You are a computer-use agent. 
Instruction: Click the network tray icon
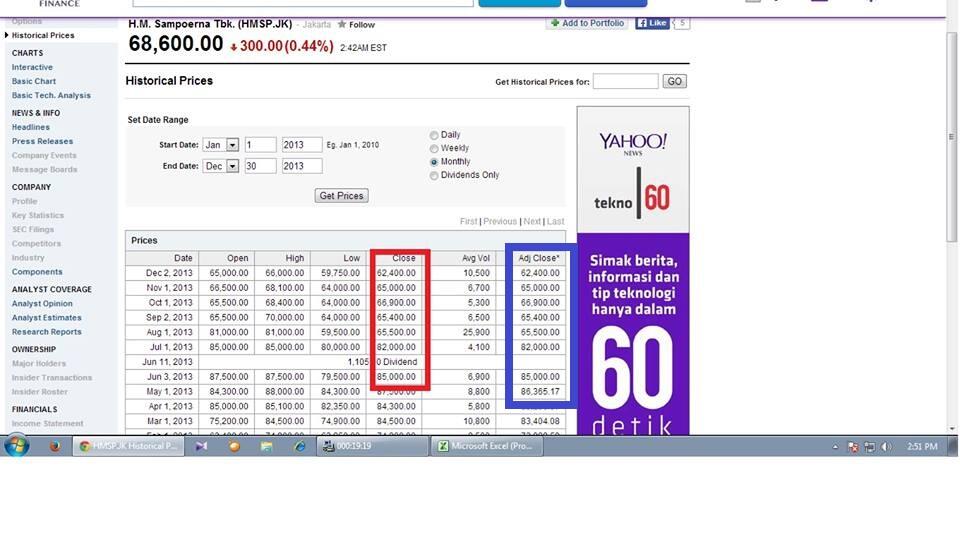[x=869, y=447]
